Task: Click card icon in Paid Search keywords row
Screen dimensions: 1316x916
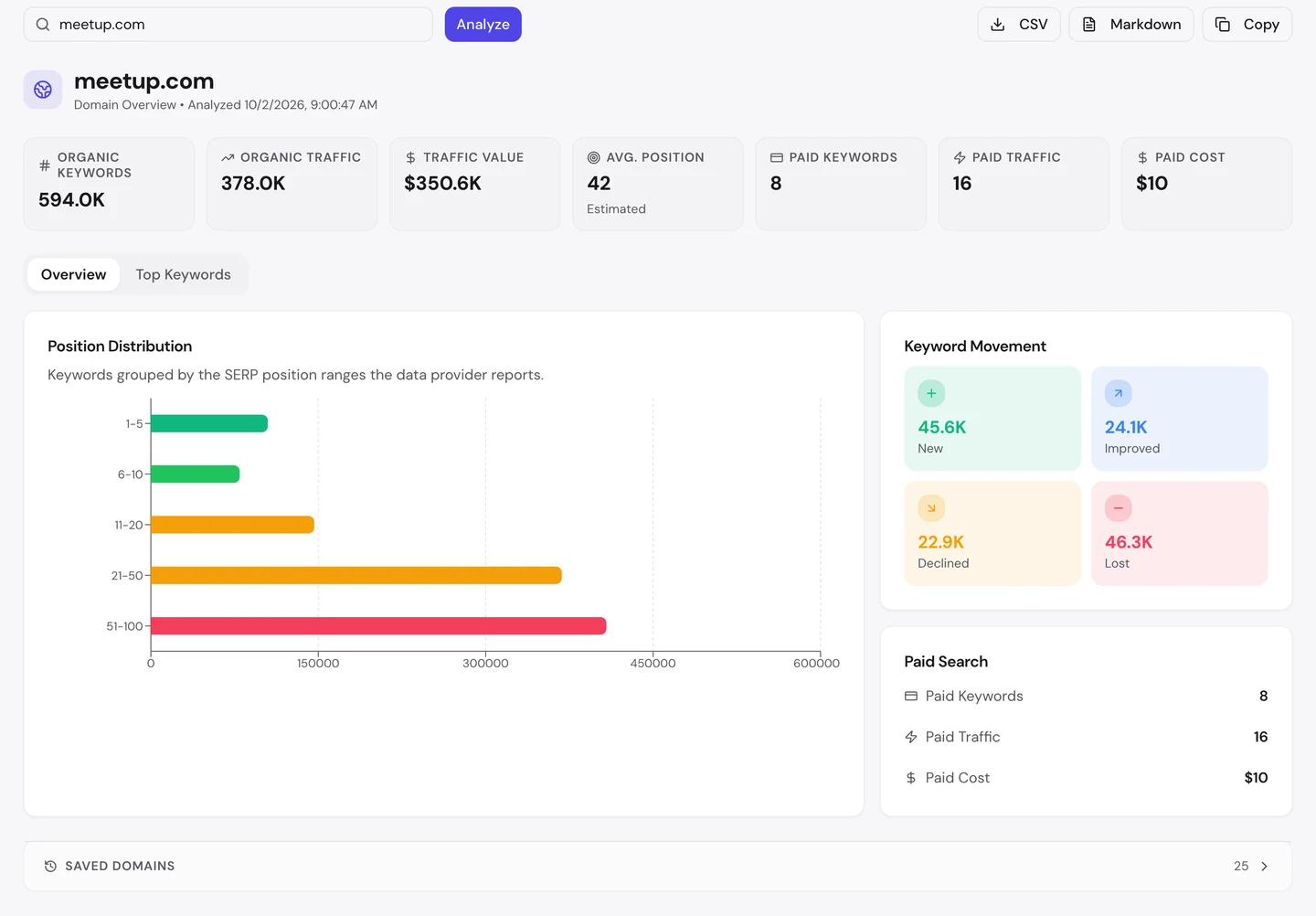Action: [x=911, y=697]
